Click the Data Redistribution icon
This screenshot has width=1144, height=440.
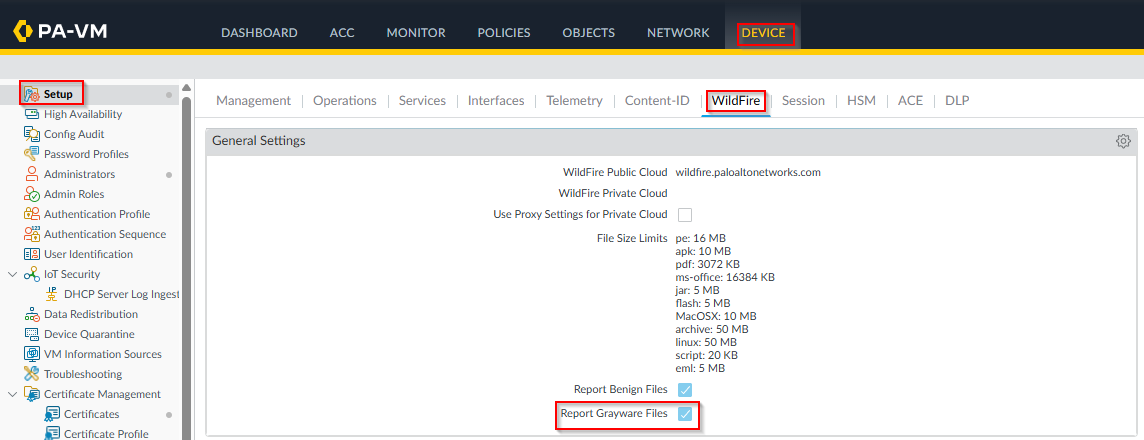[x=31, y=314]
